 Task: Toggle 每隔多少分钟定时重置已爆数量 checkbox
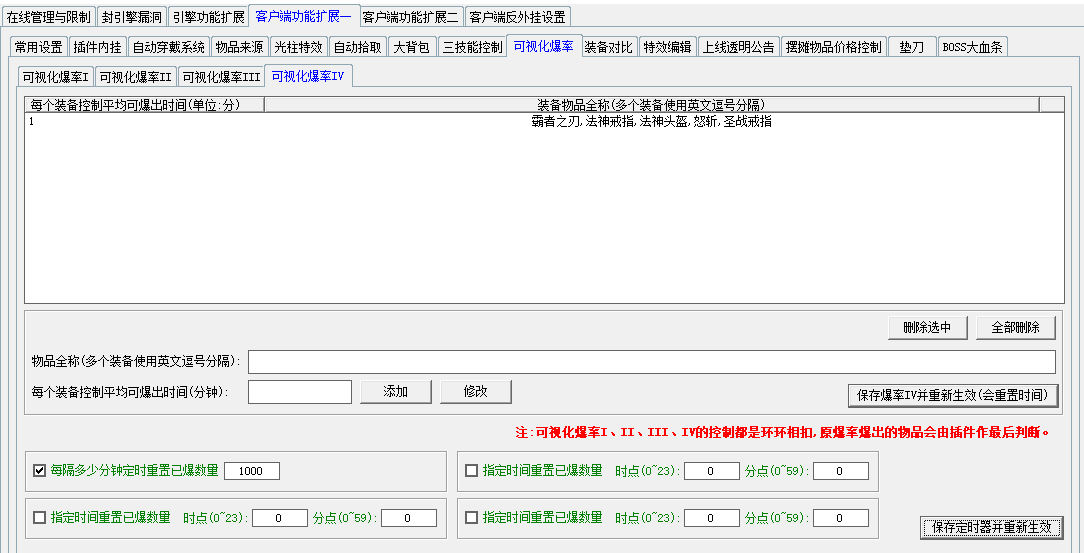pos(39,471)
